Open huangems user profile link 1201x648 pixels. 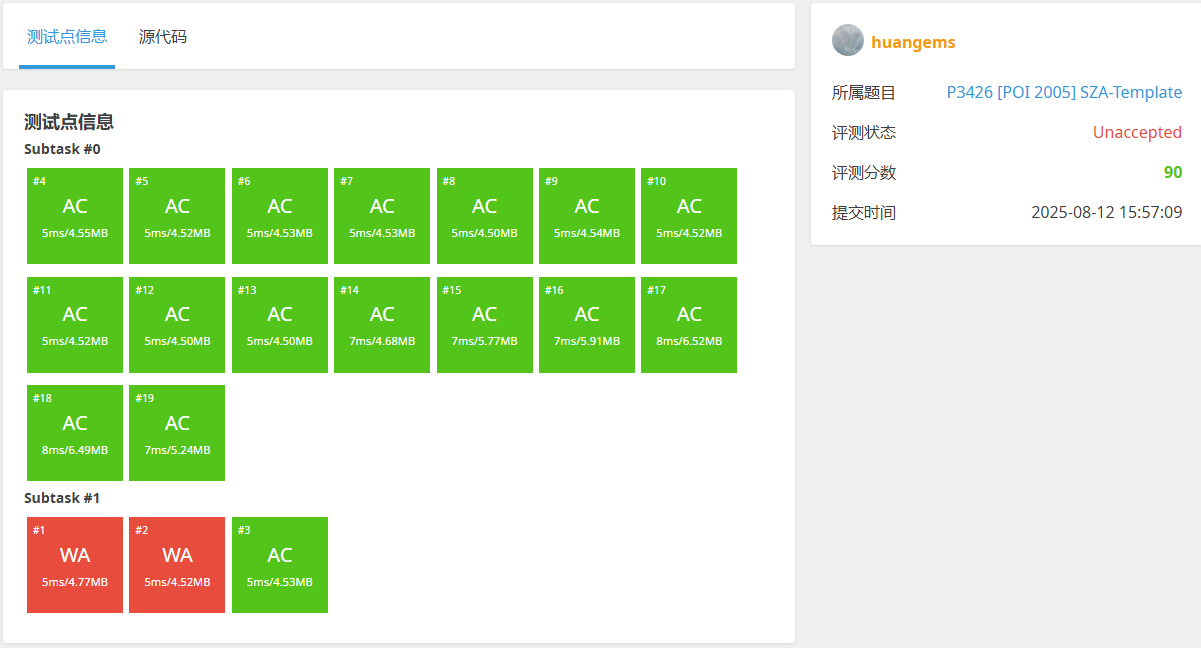click(913, 42)
